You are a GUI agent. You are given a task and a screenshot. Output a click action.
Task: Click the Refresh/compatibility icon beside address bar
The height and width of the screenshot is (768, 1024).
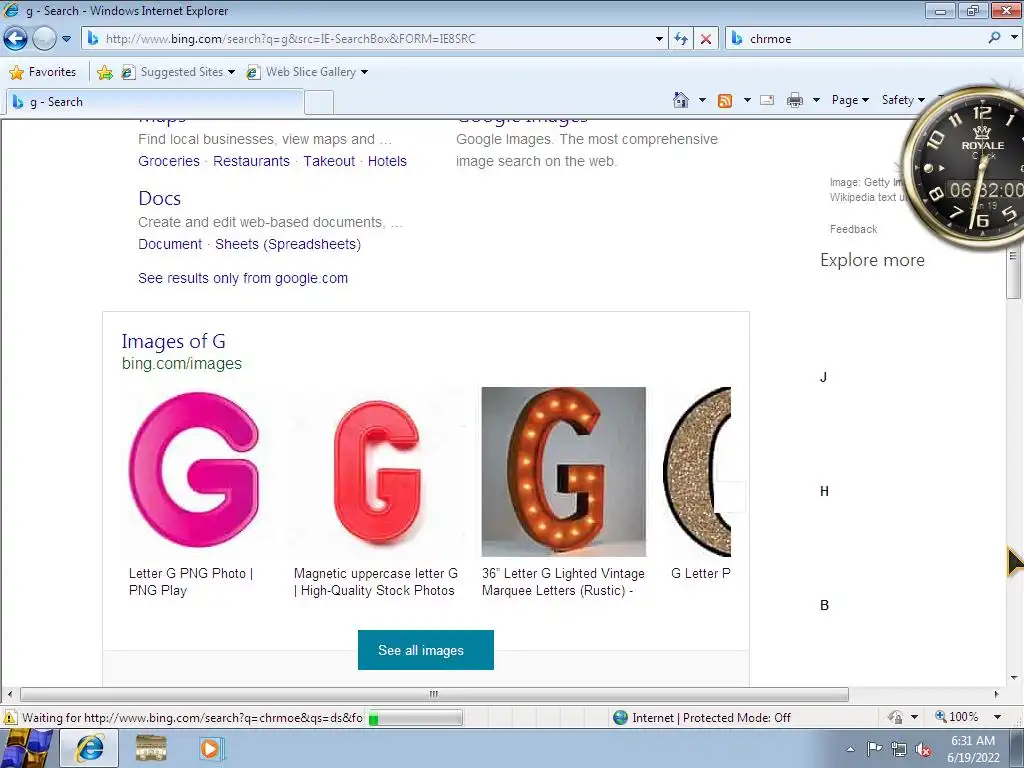coord(681,39)
